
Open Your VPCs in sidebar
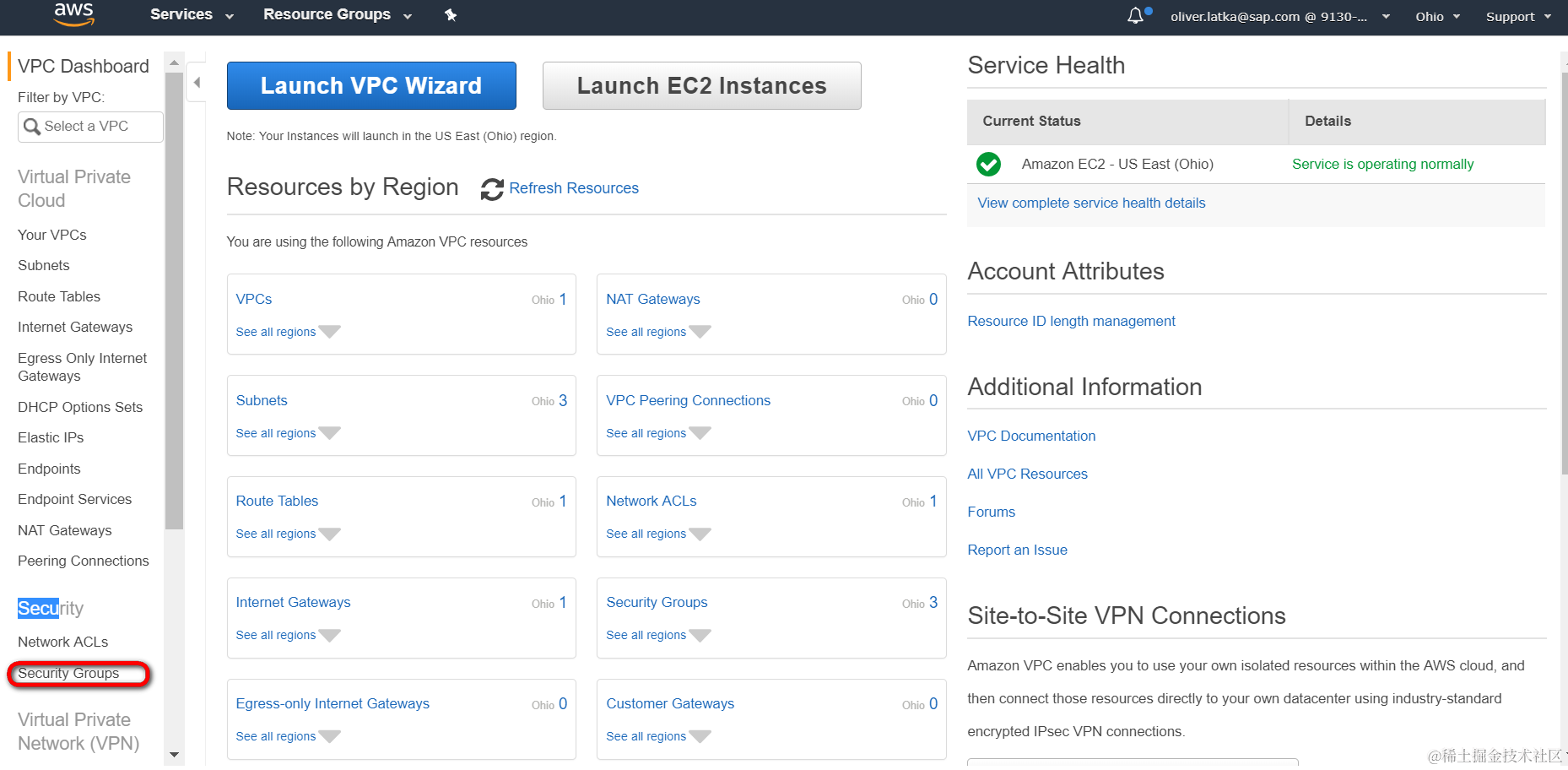(52, 235)
